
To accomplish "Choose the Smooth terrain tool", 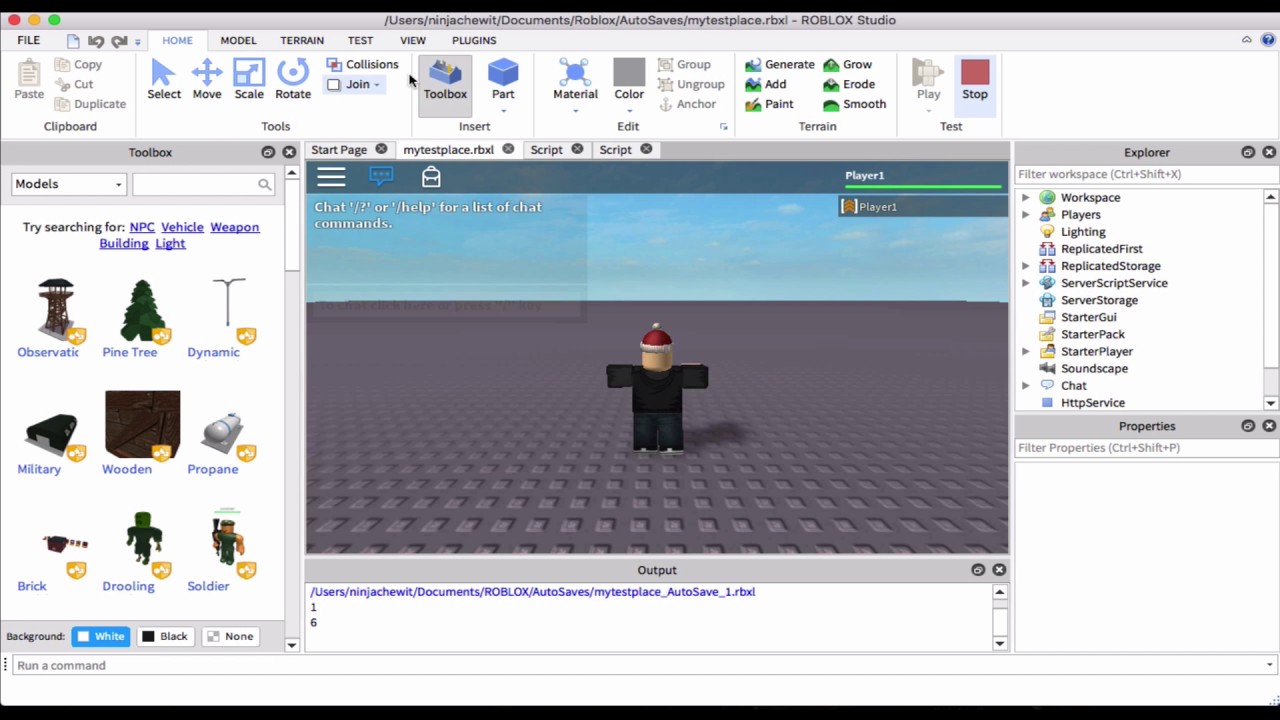I will pyautogui.click(x=854, y=104).
